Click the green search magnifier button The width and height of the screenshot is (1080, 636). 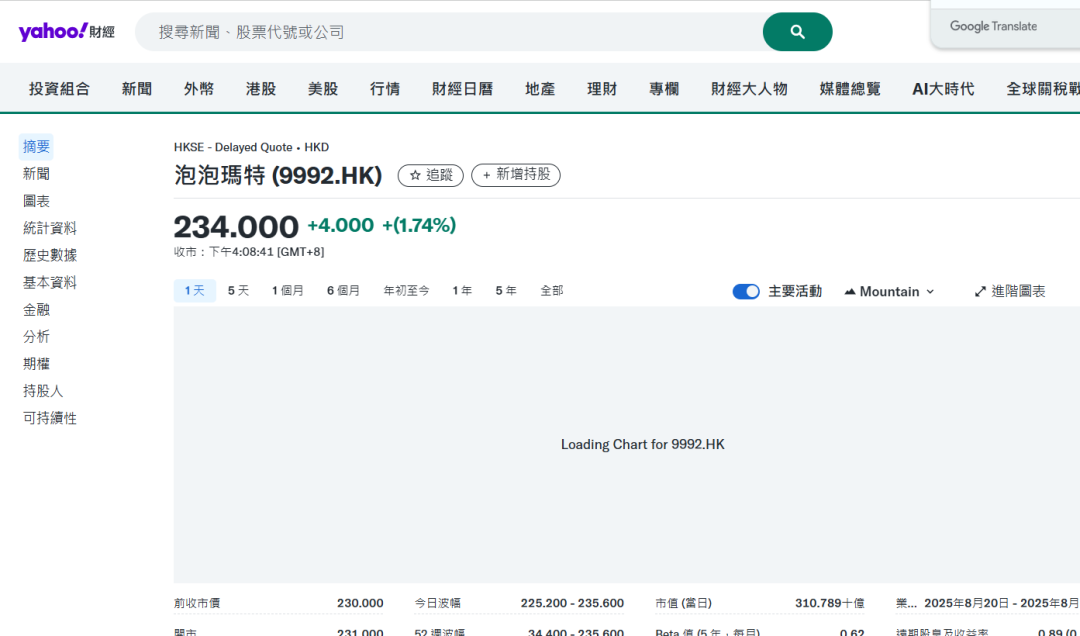[x=797, y=32]
